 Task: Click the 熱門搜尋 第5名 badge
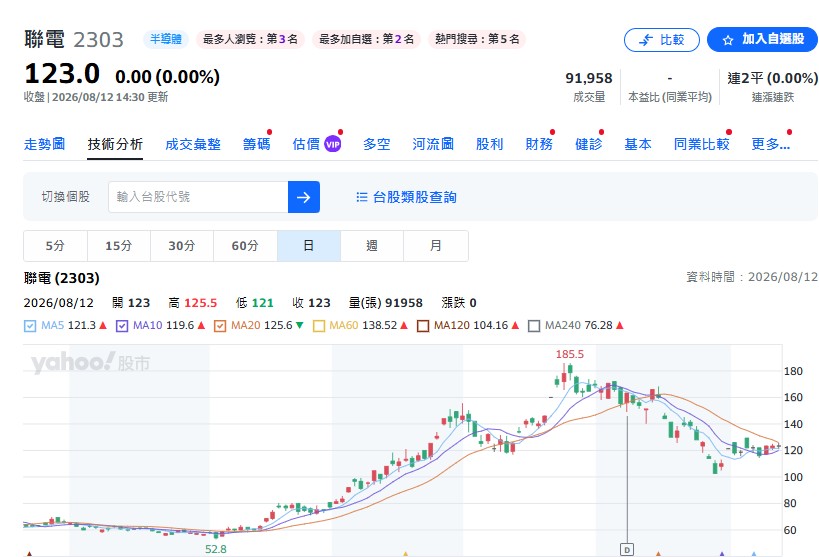pyautogui.click(x=477, y=39)
